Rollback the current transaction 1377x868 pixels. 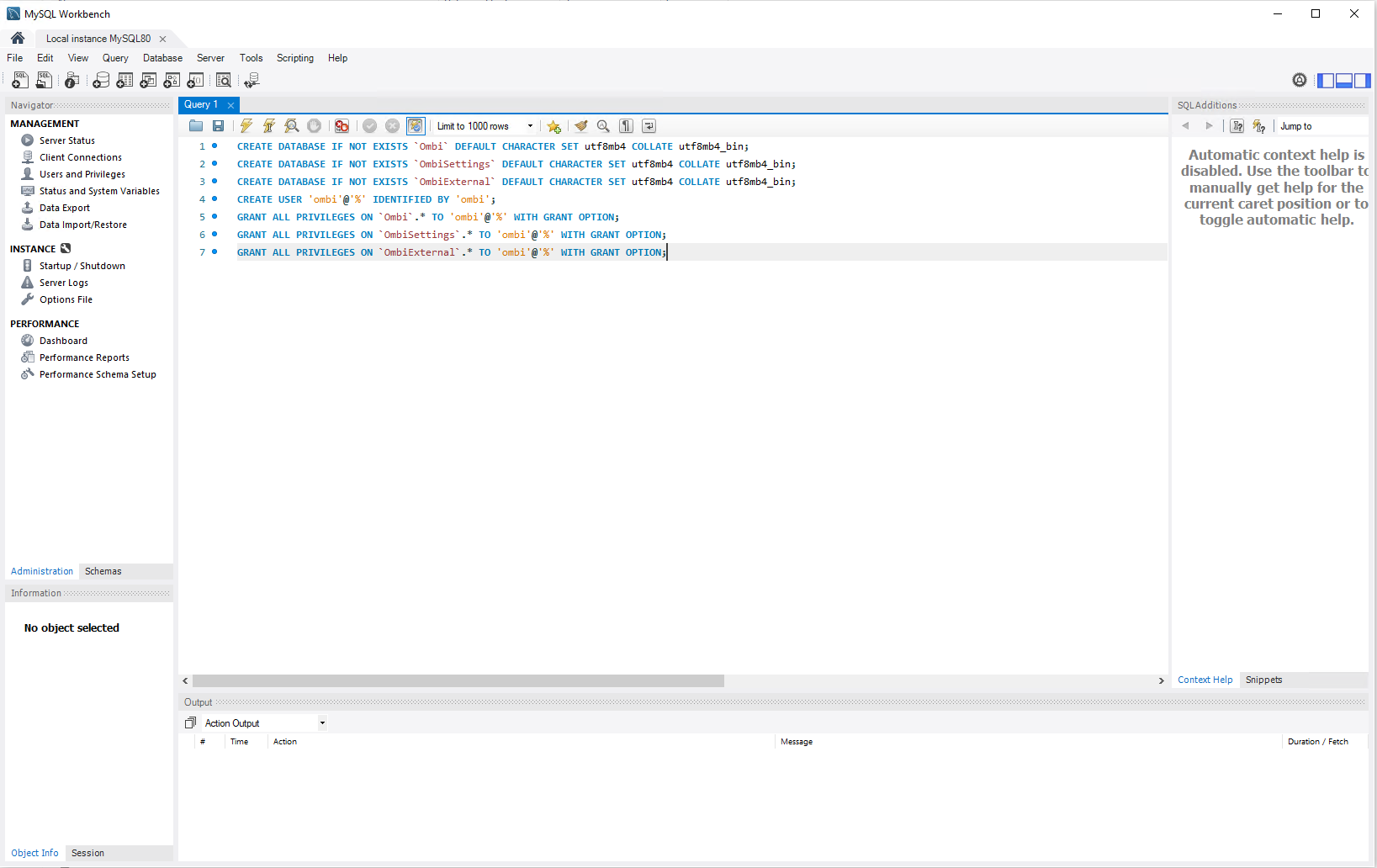(x=392, y=126)
